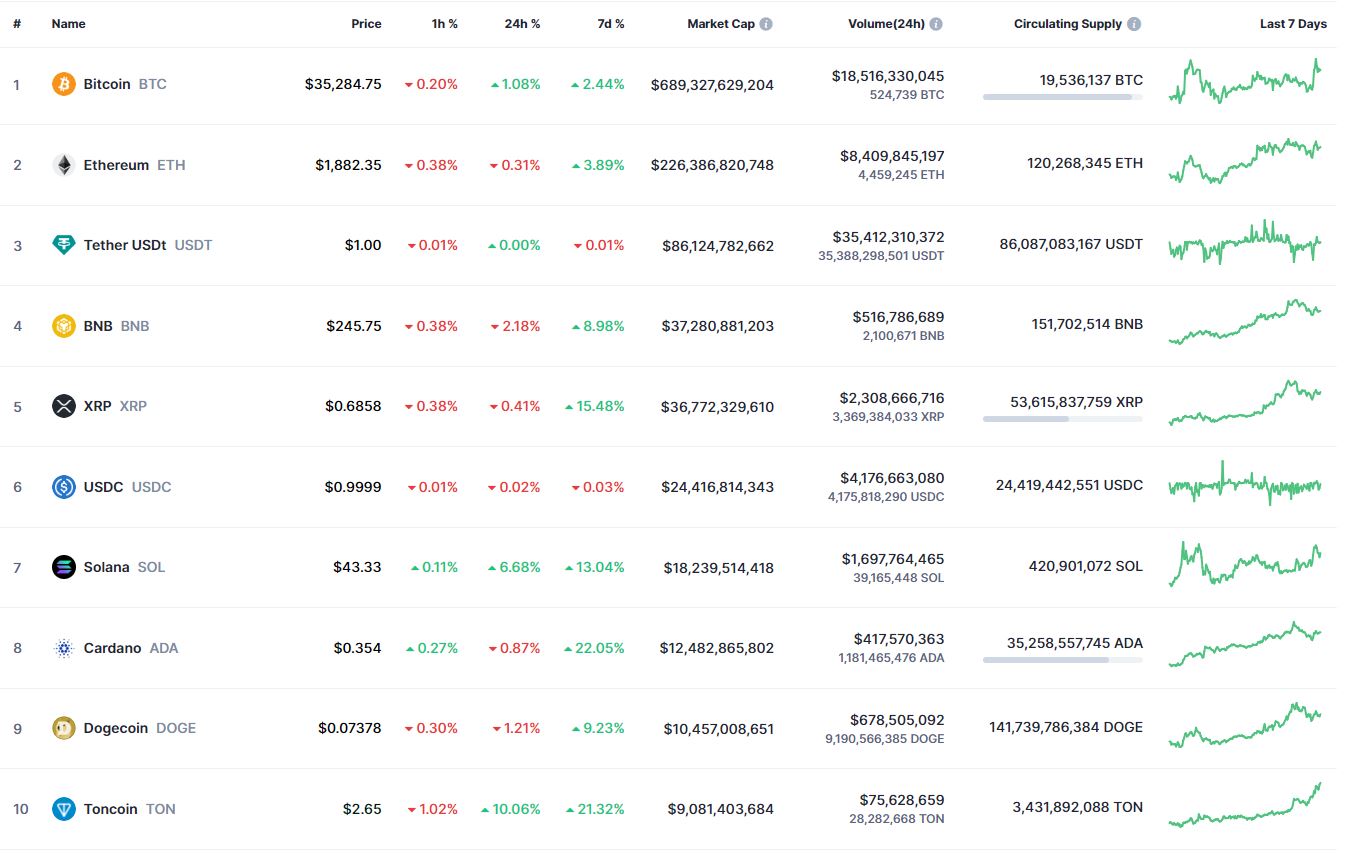This screenshot has width=1349, height=853.
Task: Click the XRP circulating supply progress bar
Action: click(1062, 419)
